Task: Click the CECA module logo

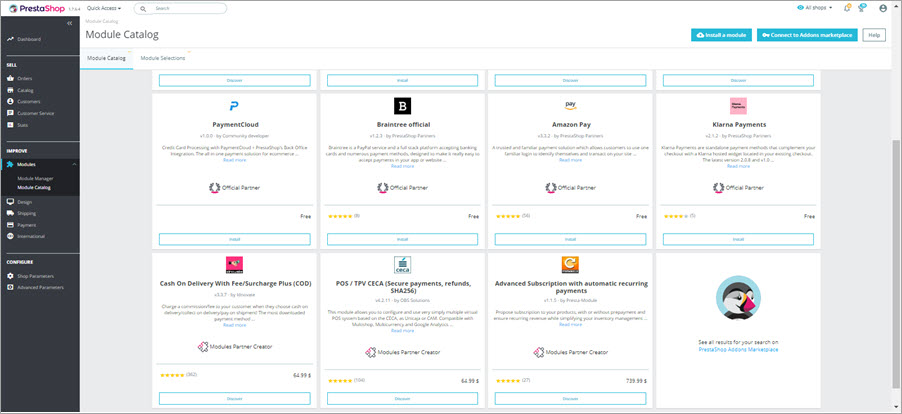Action: (x=402, y=264)
